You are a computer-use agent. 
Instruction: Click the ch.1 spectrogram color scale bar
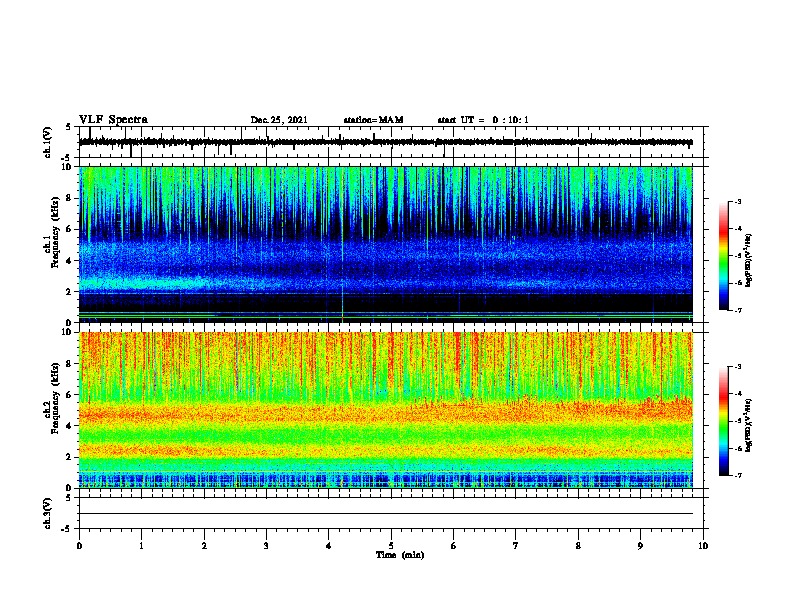point(724,256)
